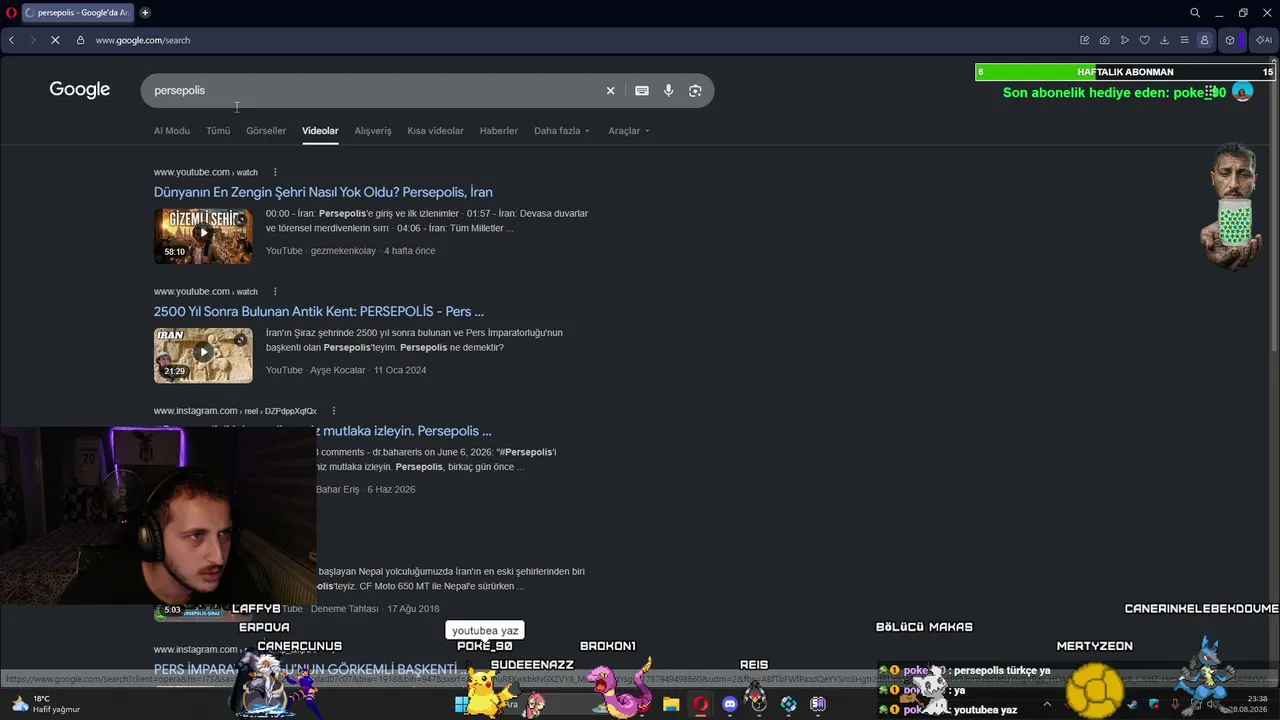Open options for the Ayşe Kocalar result
1280x720 pixels.
[x=275, y=291]
